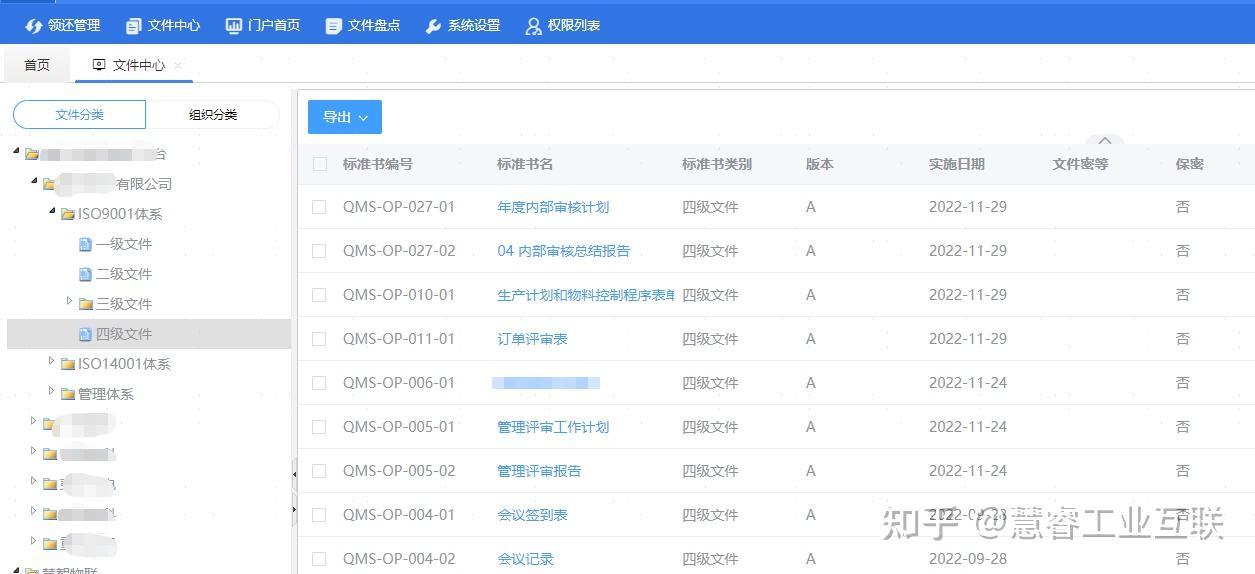Collapse the left panel with splitter arrow

(294, 474)
